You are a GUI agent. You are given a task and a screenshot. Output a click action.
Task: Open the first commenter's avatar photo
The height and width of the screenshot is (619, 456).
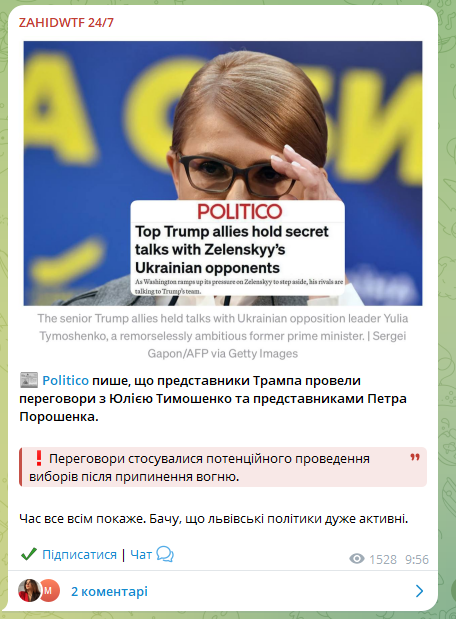coord(29,591)
